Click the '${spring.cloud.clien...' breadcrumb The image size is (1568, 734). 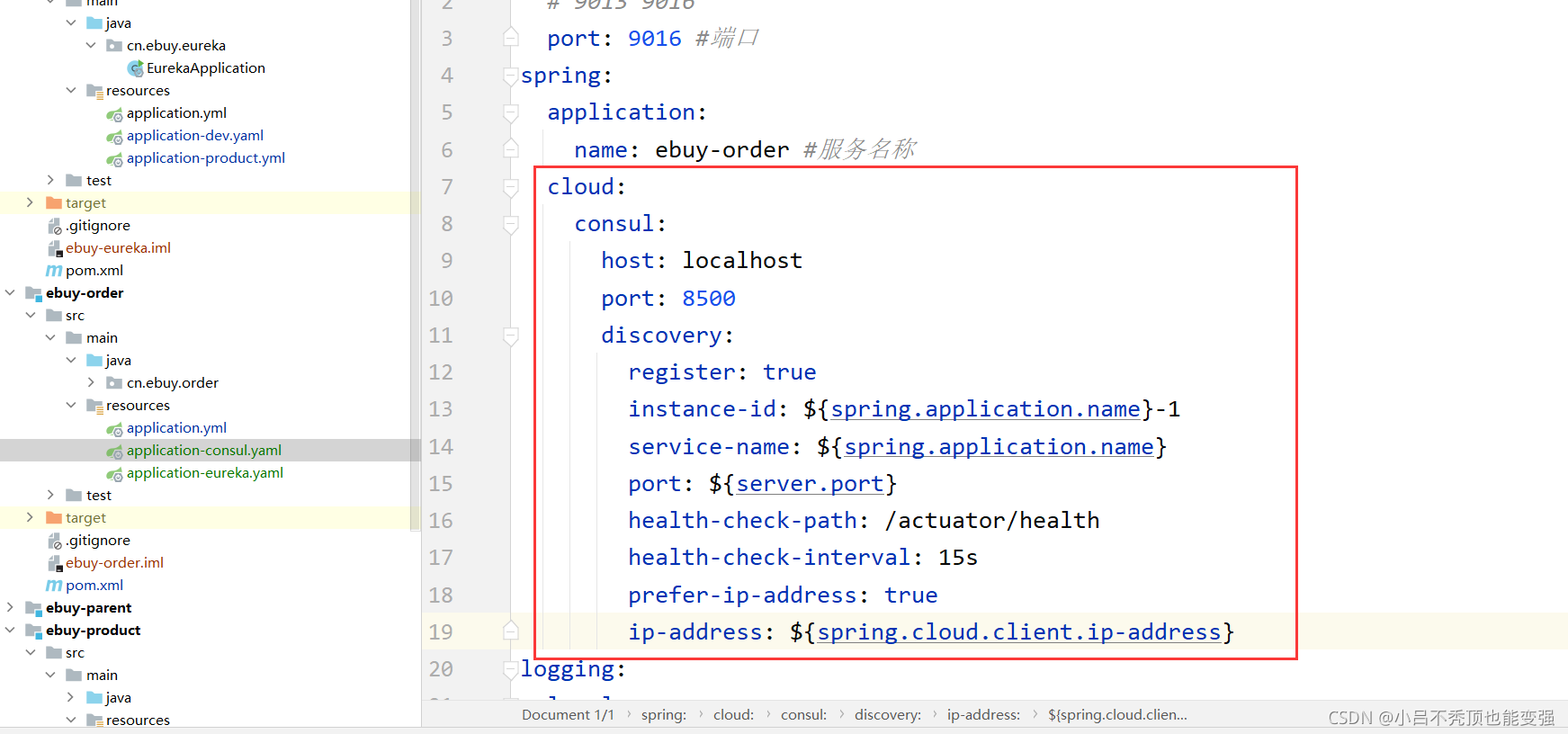[1117, 715]
